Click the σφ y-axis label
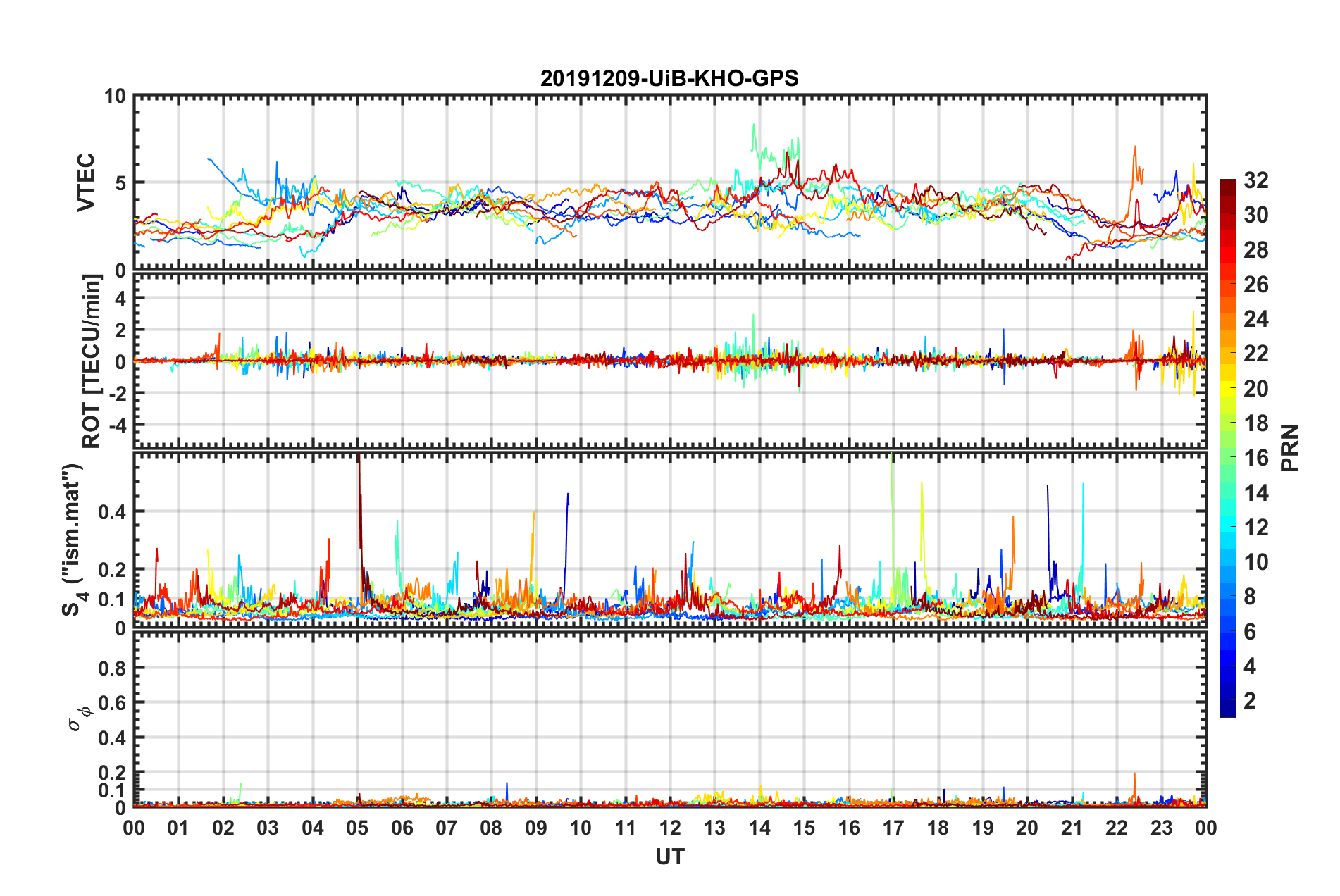 pos(79,718)
